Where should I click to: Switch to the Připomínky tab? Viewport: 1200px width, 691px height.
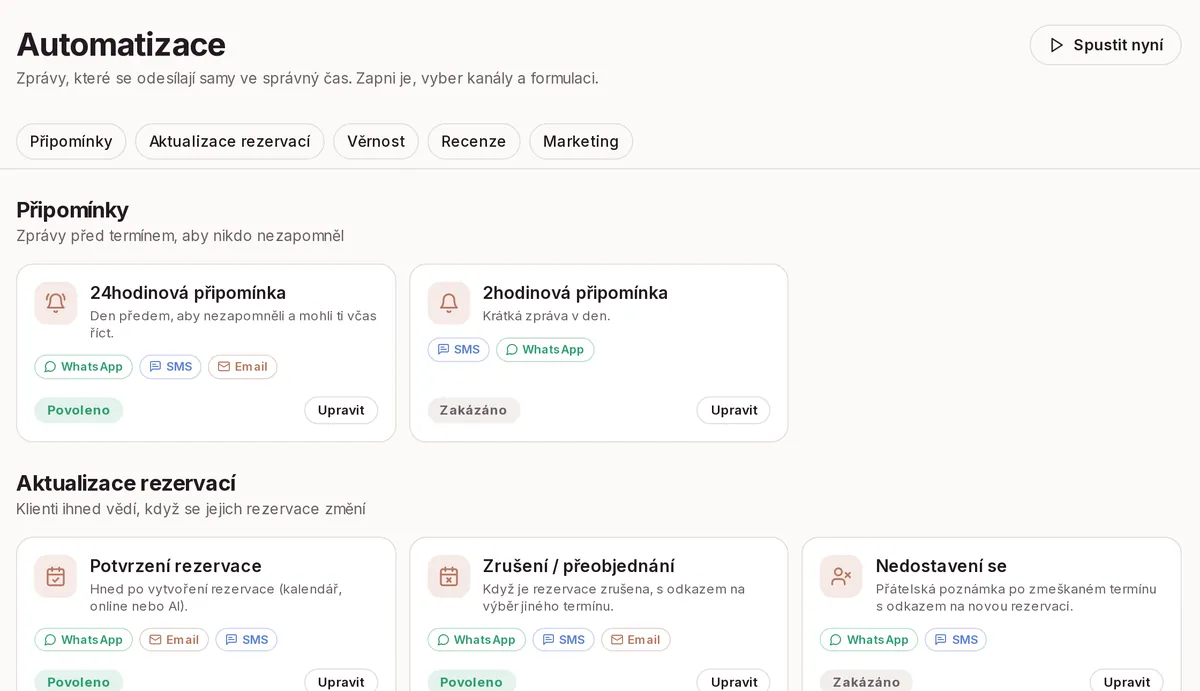coord(71,141)
